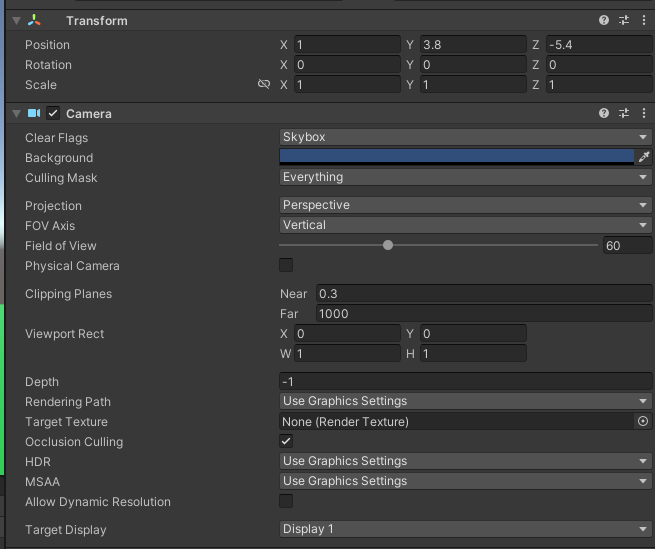655x549 pixels.
Task: Toggle Scale constrained proportions link icon
Action: [x=264, y=84]
